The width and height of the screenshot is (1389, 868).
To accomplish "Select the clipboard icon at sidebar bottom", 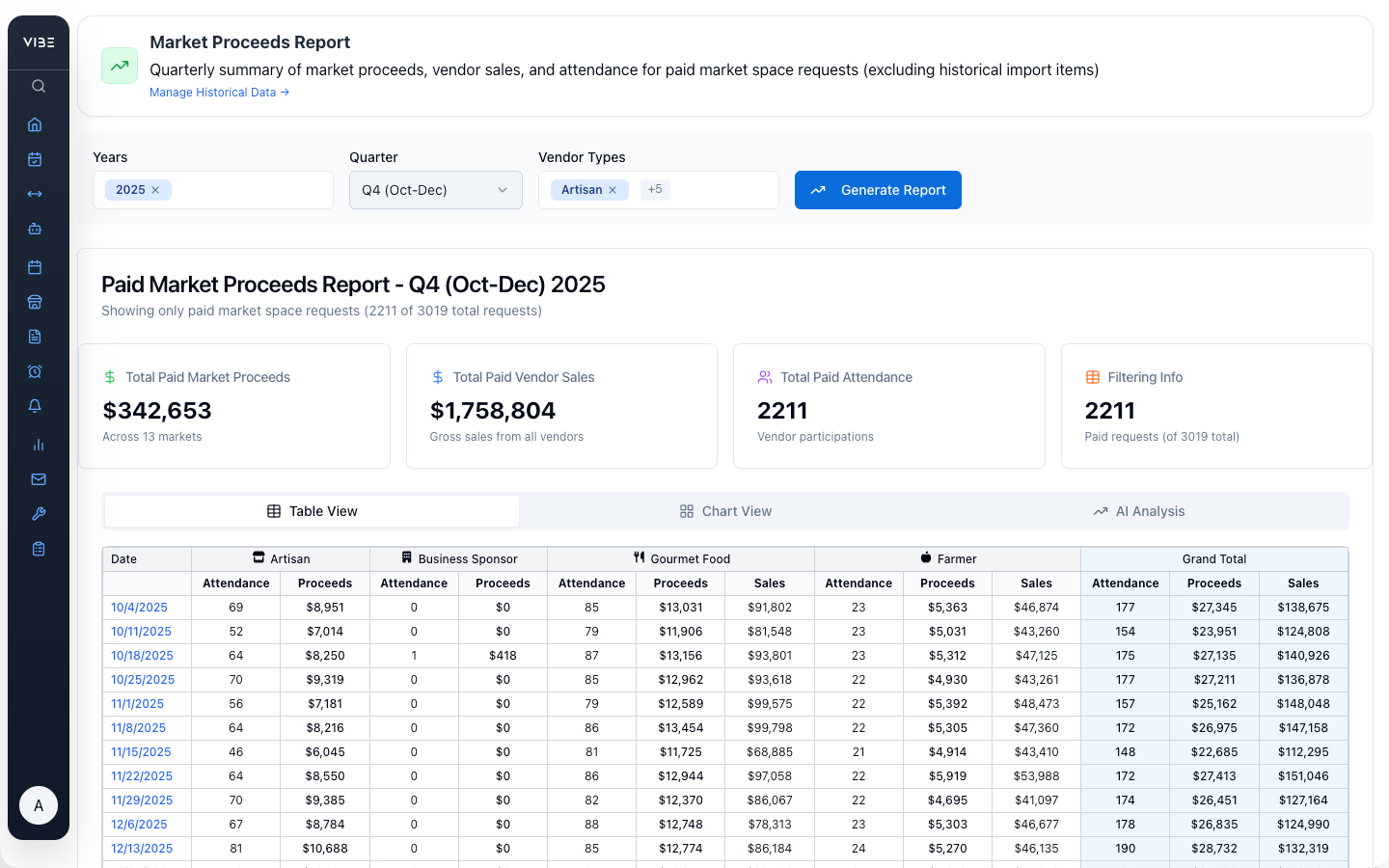I will (37, 548).
